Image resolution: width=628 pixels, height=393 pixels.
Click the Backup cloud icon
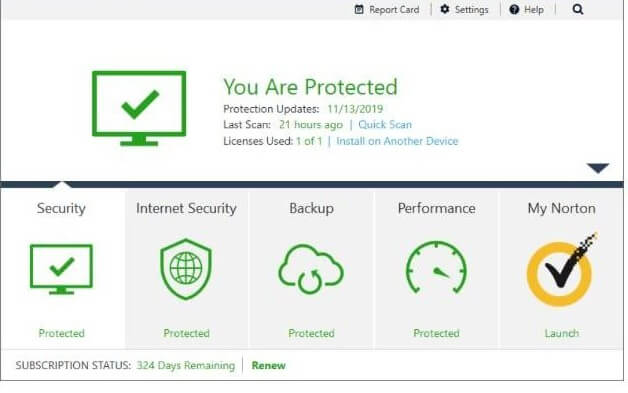311,269
